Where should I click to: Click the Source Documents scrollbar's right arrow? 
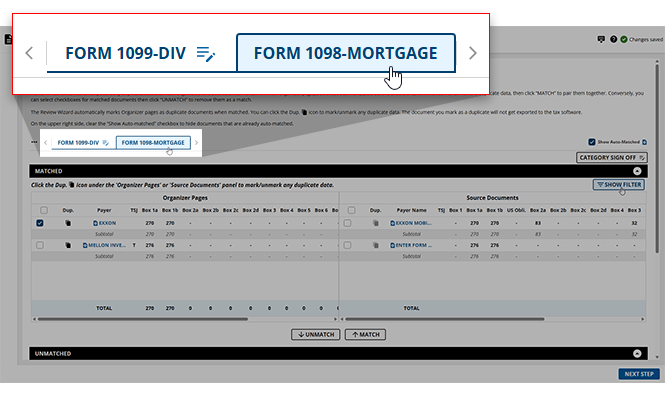pos(643,319)
